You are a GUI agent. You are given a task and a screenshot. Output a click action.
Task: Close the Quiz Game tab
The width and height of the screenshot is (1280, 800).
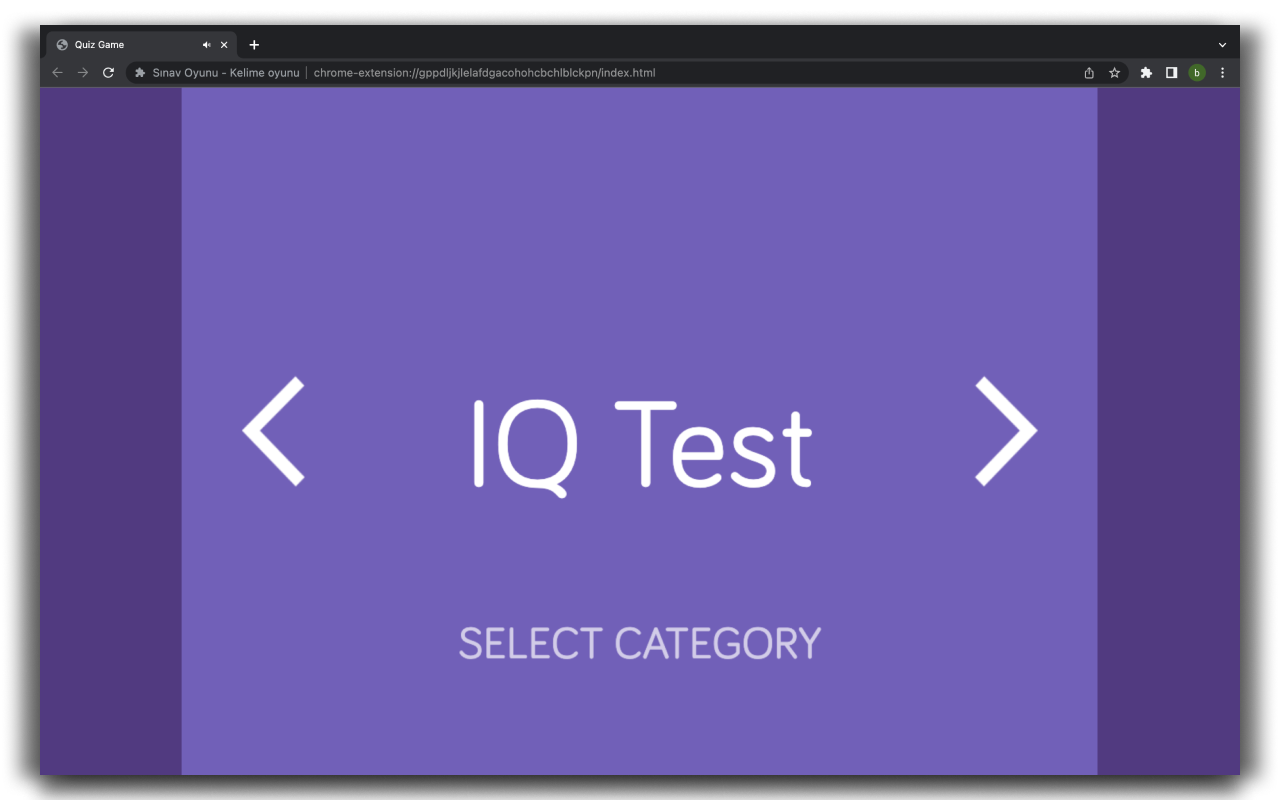tap(224, 45)
